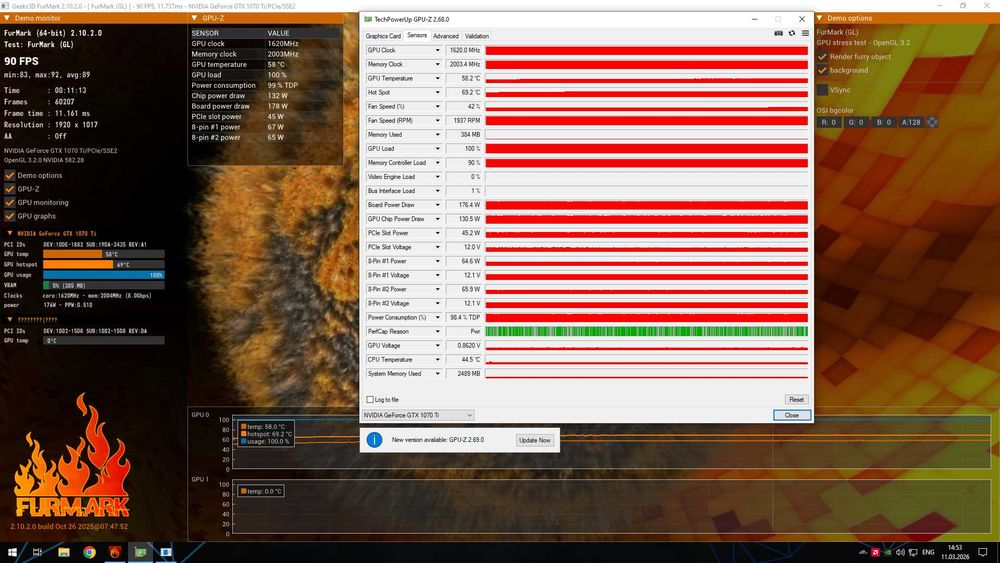
Task: Collapse the unknown ???????? GPU section
Action: click(x=10, y=319)
